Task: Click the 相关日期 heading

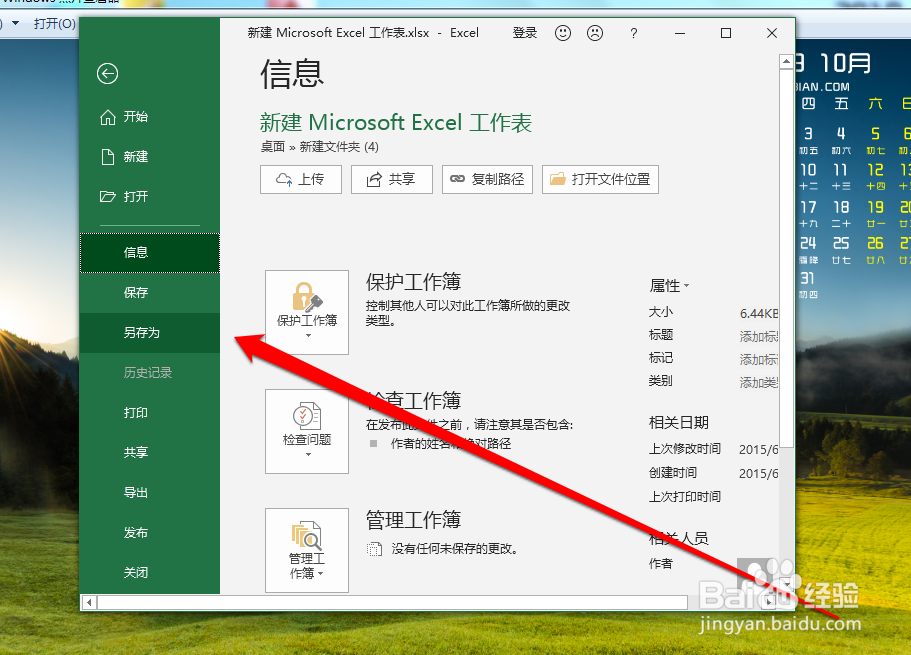Action: point(679,423)
